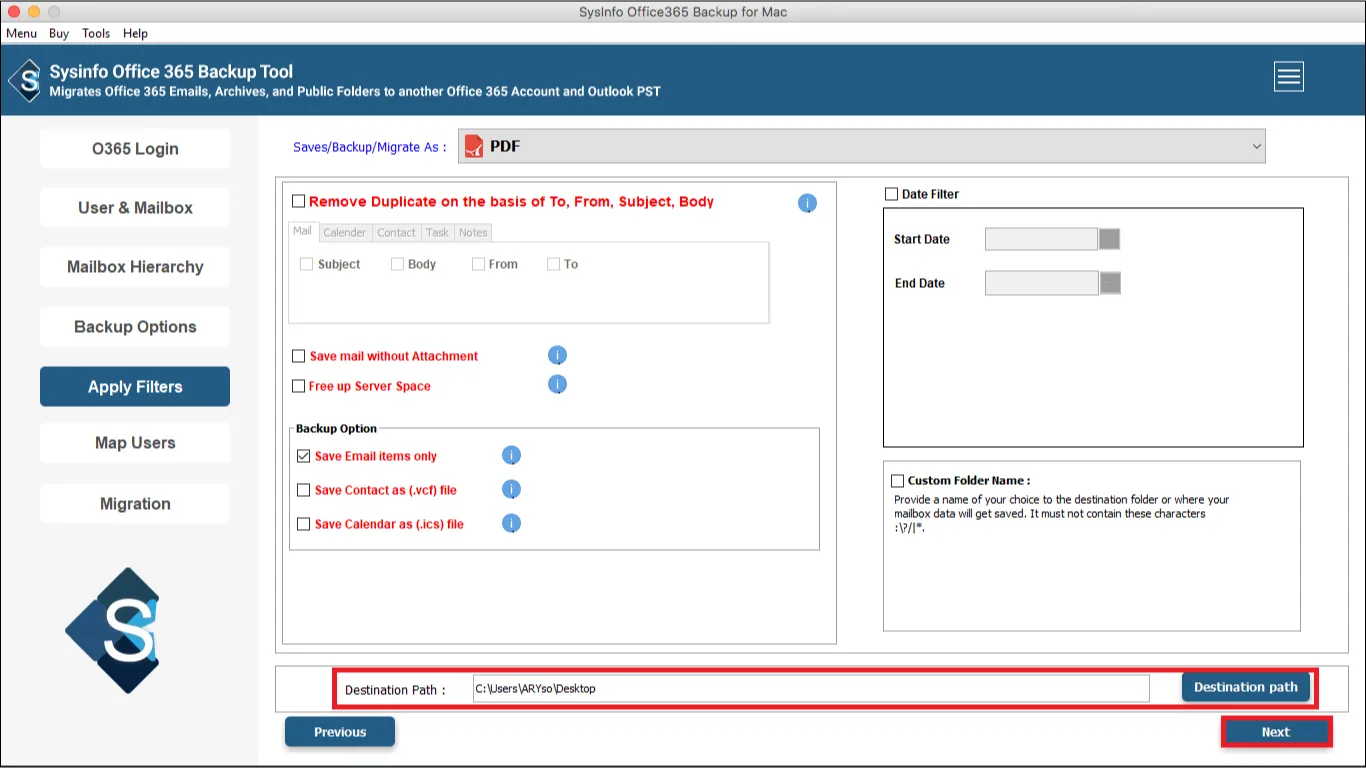Click info icon beside Save Calendar as .ics

click(x=511, y=523)
